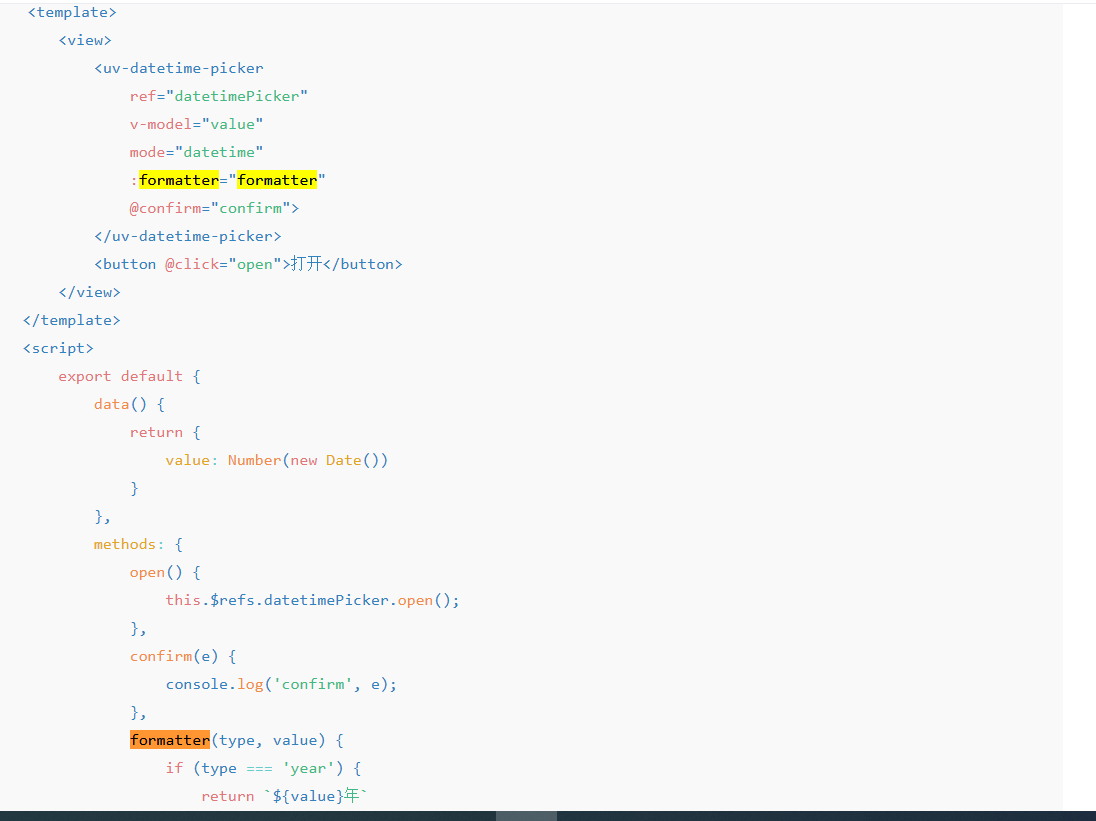Click the methods object key
The image size is (1096, 821).
[x=126, y=544]
